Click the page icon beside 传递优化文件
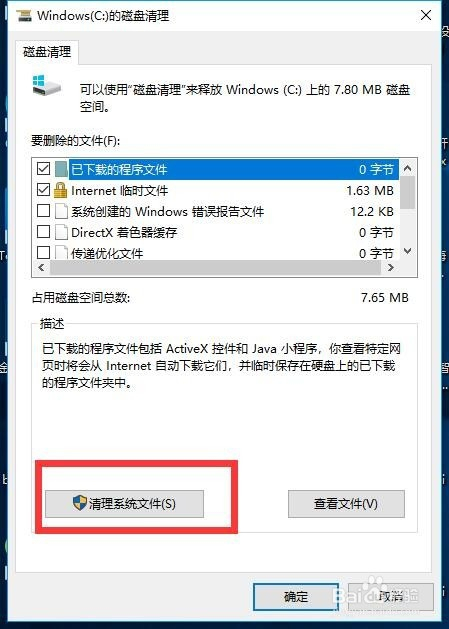The height and width of the screenshot is (629, 449). tap(61, 252)
